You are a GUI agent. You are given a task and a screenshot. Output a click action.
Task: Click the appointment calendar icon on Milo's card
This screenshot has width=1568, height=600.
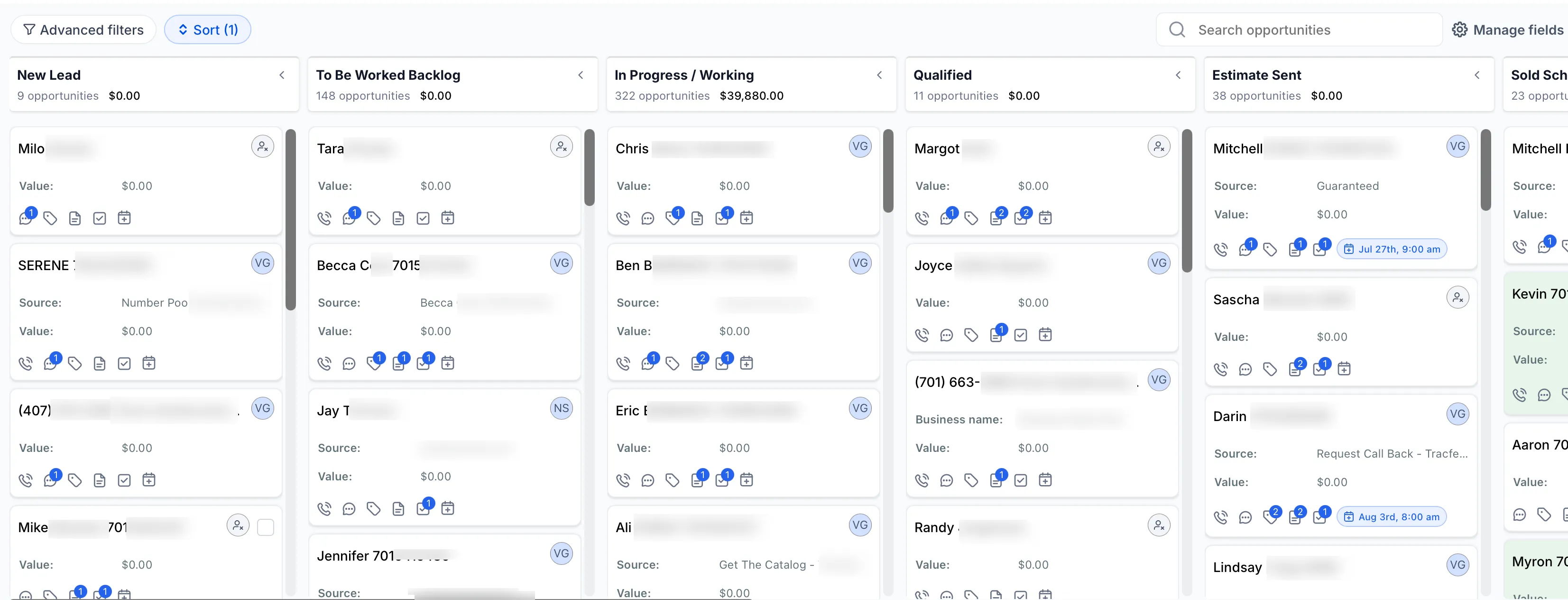(x=124, y=217)
